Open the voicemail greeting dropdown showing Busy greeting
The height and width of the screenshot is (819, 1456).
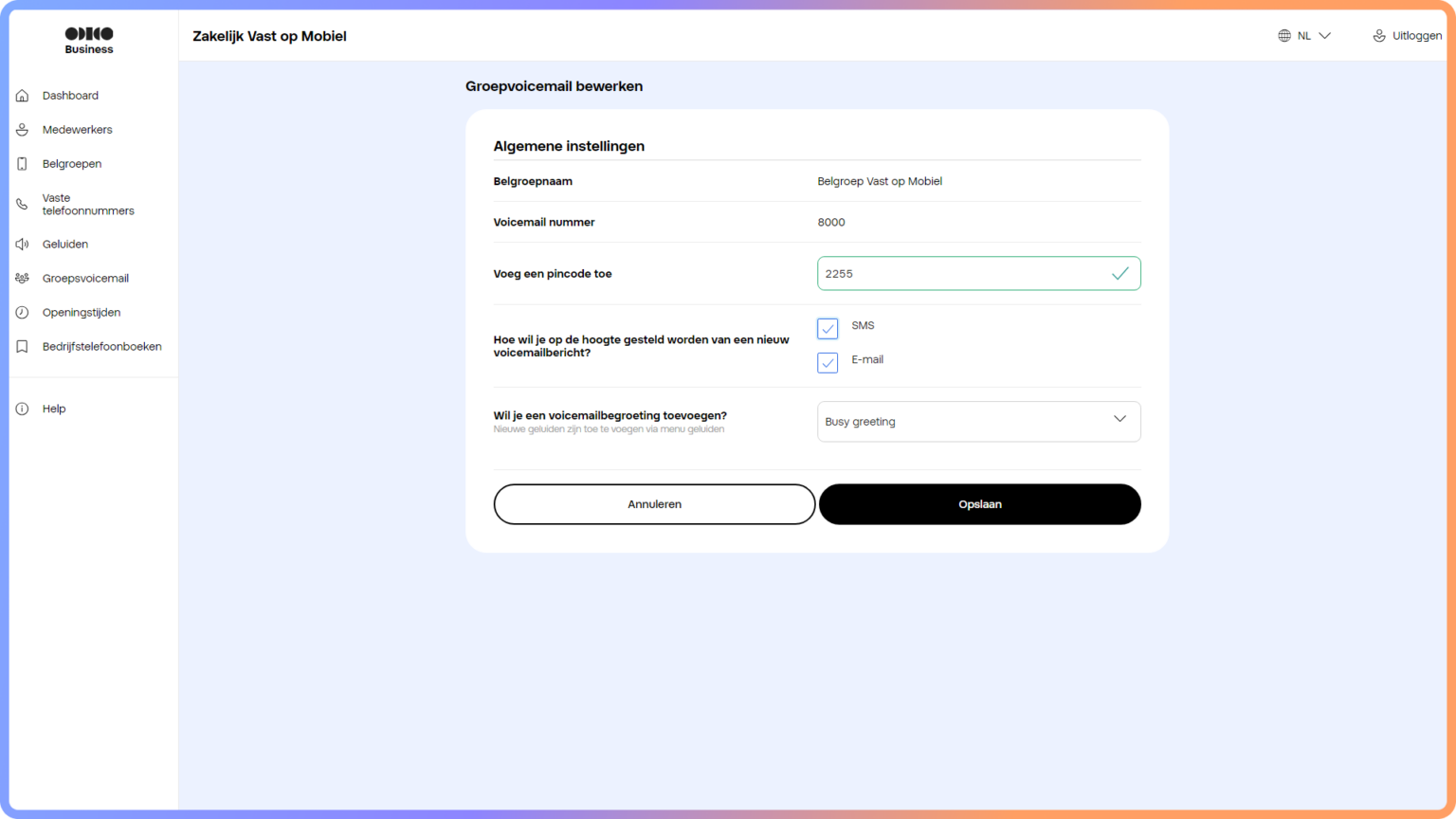[978, 421]
